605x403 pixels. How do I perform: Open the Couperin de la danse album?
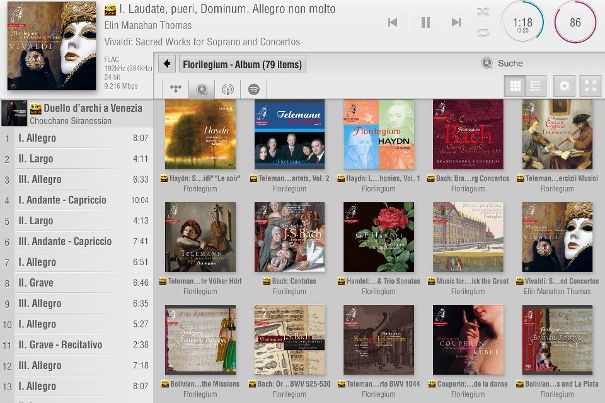click(468, 340)
